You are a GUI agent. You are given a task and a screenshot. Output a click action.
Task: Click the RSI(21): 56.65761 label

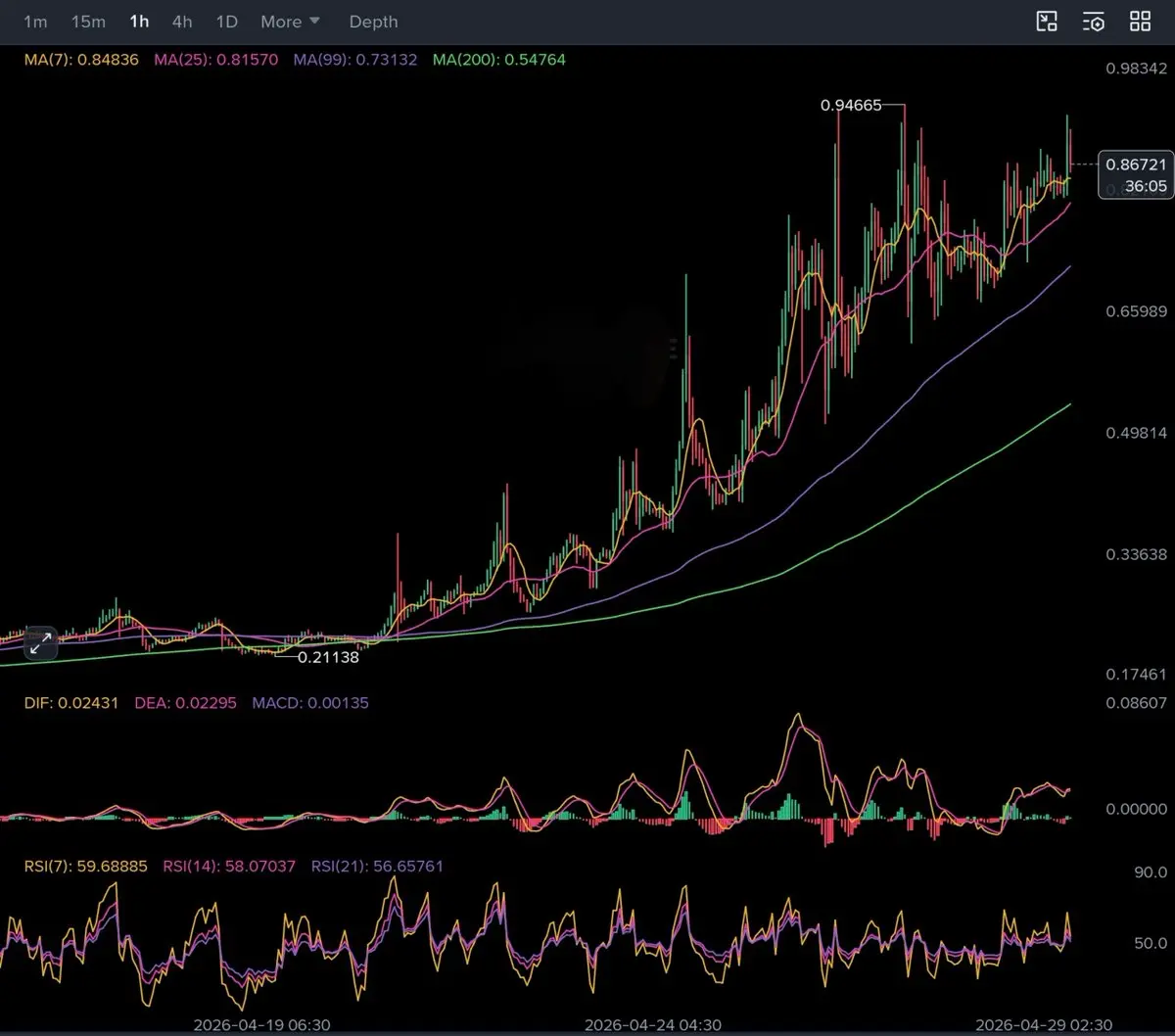click(x=378, y=867)
